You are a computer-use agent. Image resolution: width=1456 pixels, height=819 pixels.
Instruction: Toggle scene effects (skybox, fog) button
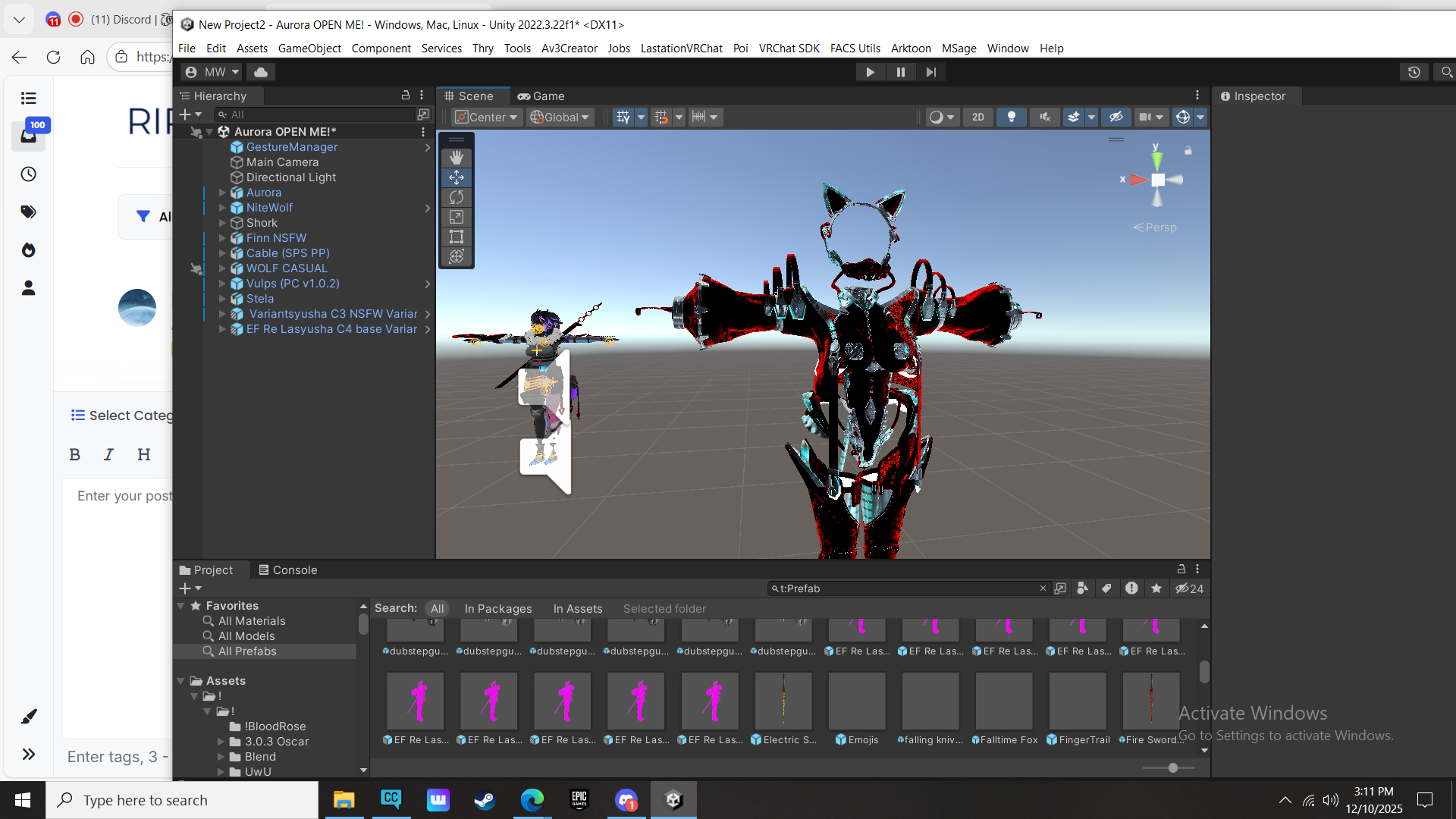point(1073,117)
